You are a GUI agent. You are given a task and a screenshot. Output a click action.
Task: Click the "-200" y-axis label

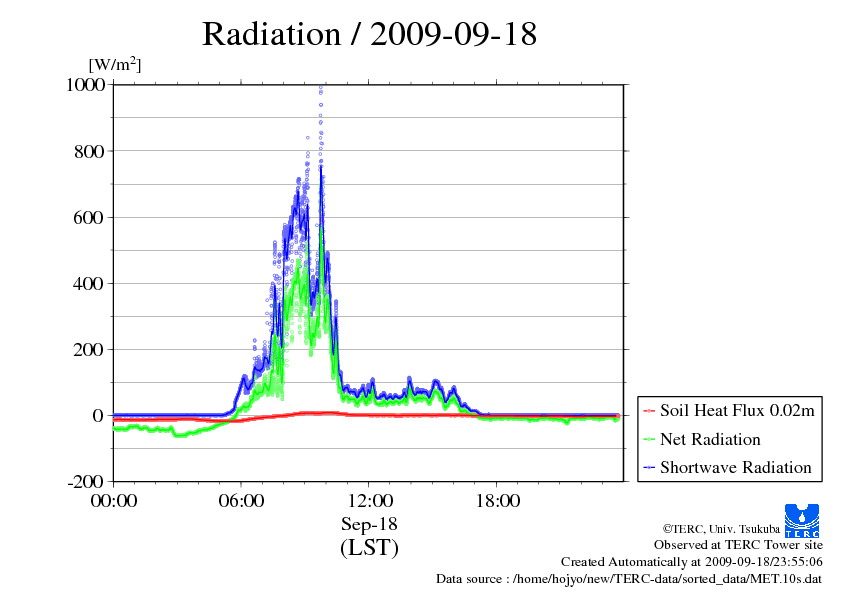[86, 482]
